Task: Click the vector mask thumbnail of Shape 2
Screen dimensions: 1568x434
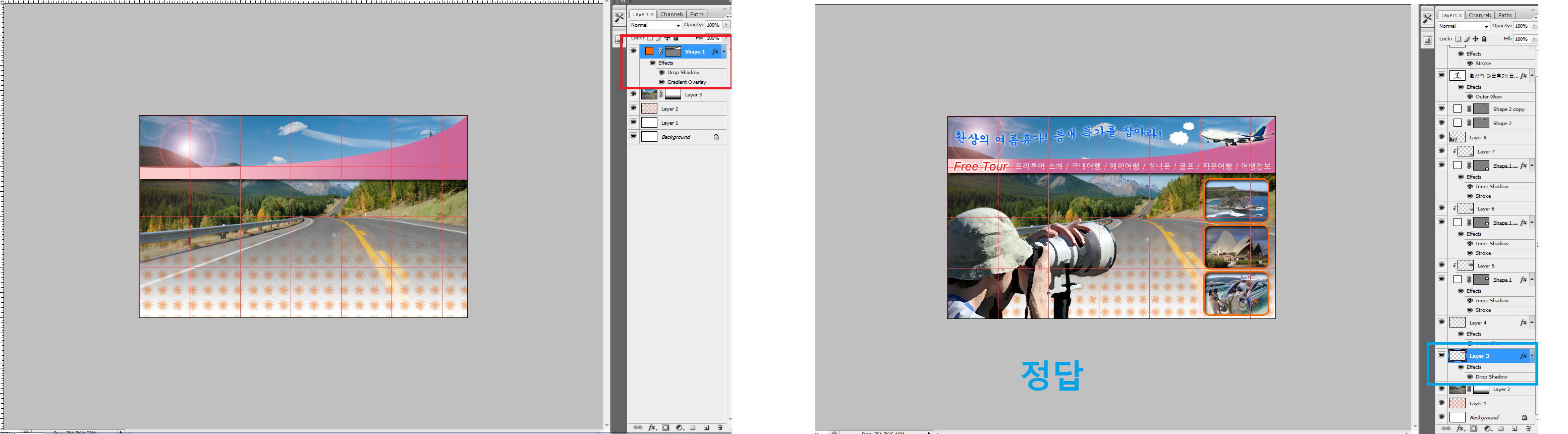Action: 1481,124
